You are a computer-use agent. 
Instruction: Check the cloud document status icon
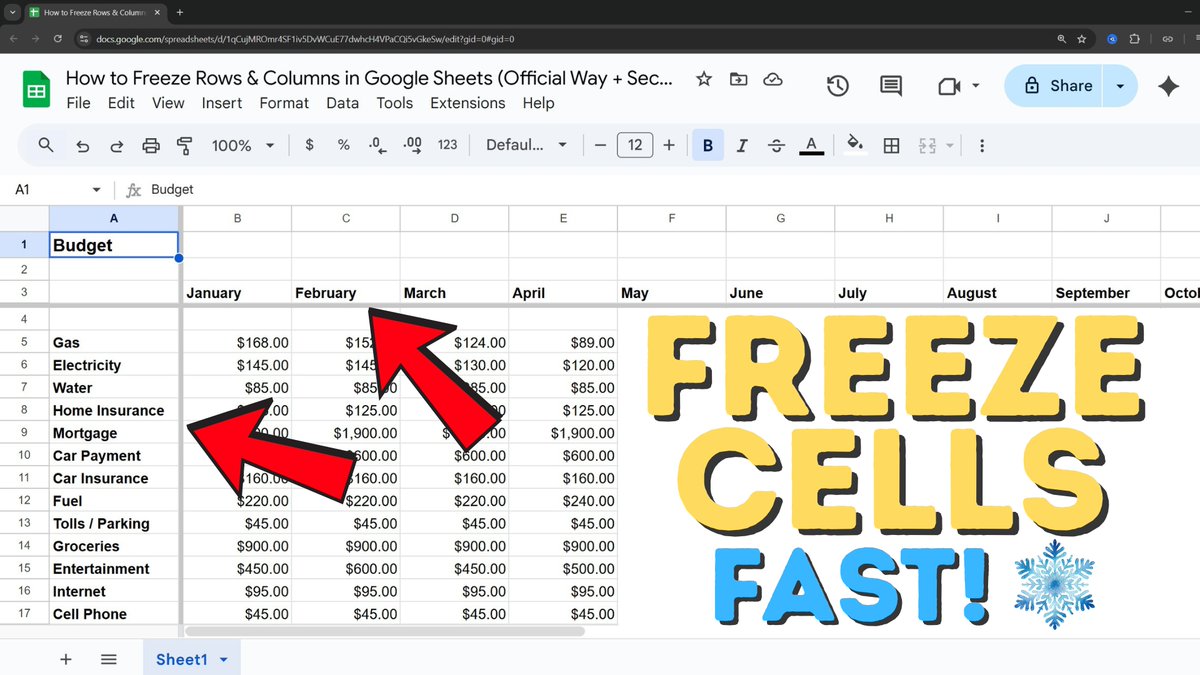click(x=772, y=80)
